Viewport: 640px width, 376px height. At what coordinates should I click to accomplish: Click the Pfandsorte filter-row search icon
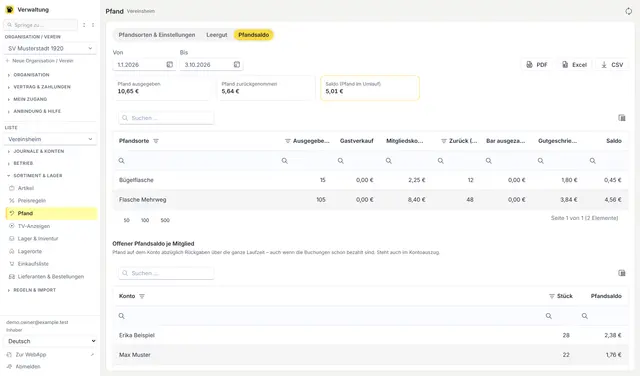coord(121,161)
